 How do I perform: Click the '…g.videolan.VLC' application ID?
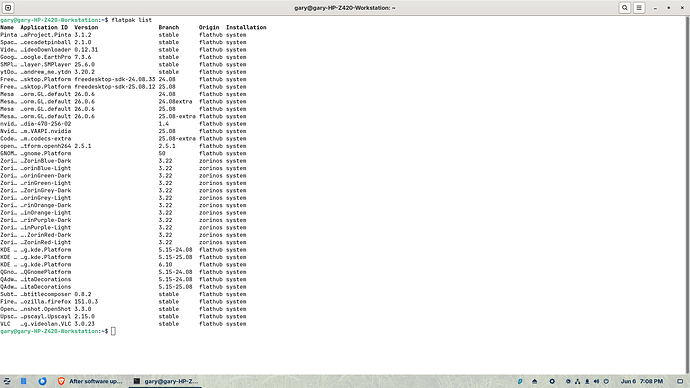pos(45,324)
